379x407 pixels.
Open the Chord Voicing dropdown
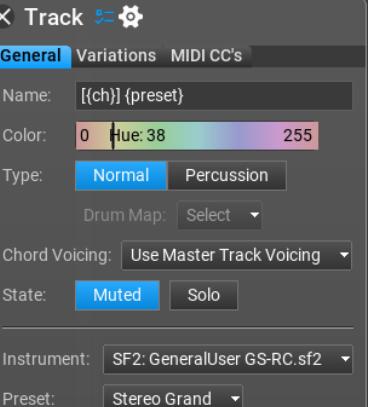click(x=236, y=255)
